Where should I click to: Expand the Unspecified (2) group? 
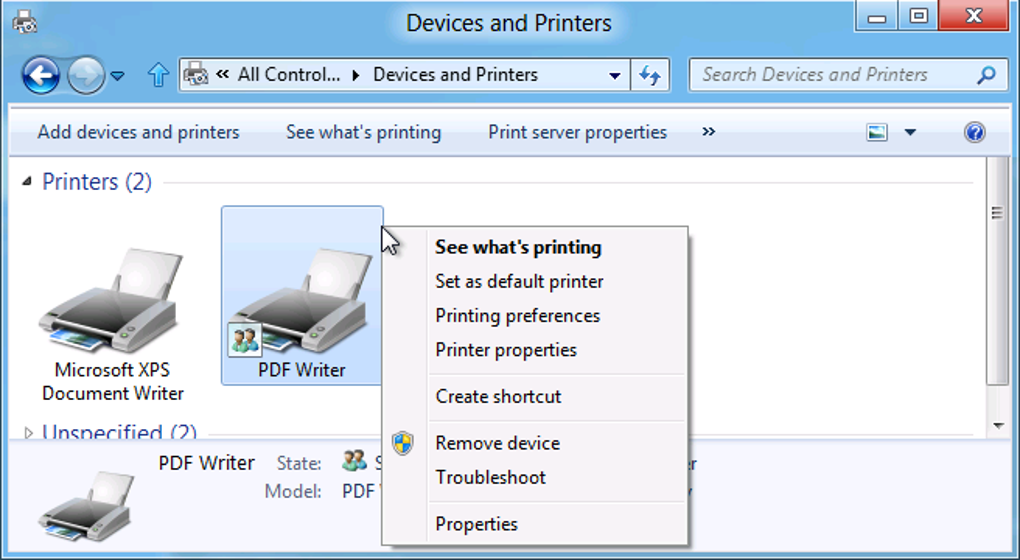28,433
